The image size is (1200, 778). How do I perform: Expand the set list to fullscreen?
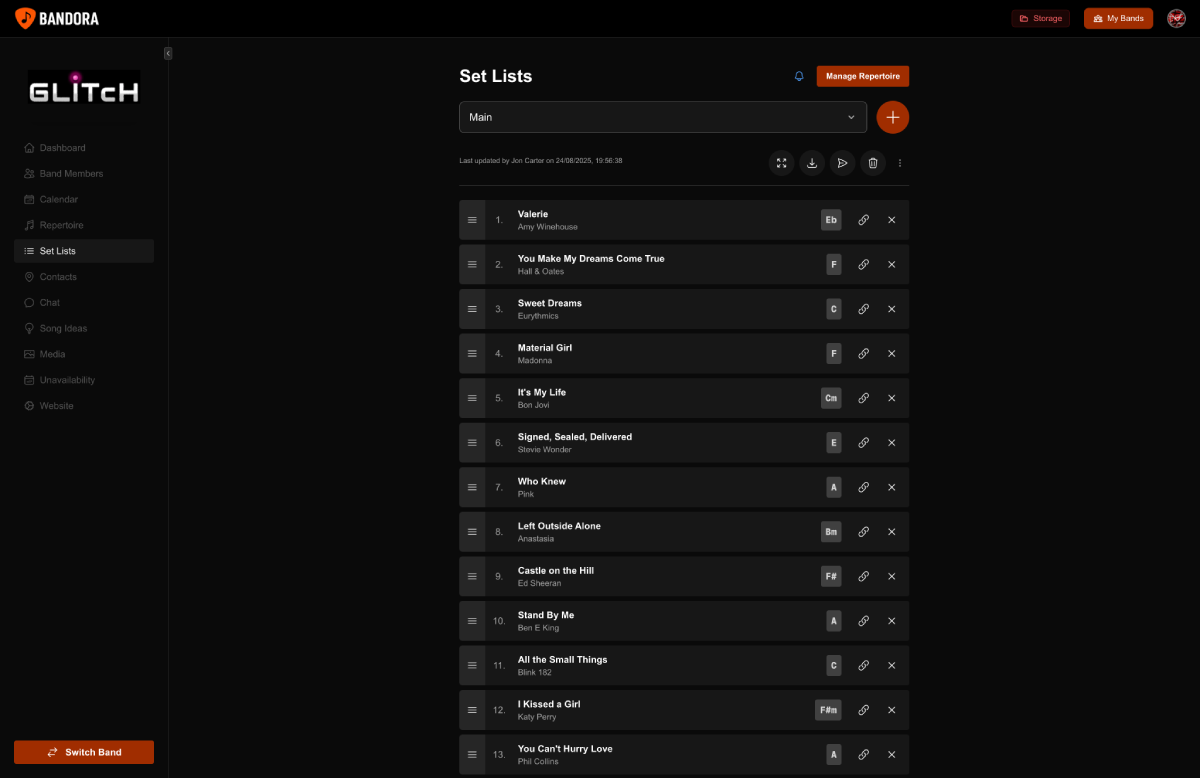[x=781, y=162]
